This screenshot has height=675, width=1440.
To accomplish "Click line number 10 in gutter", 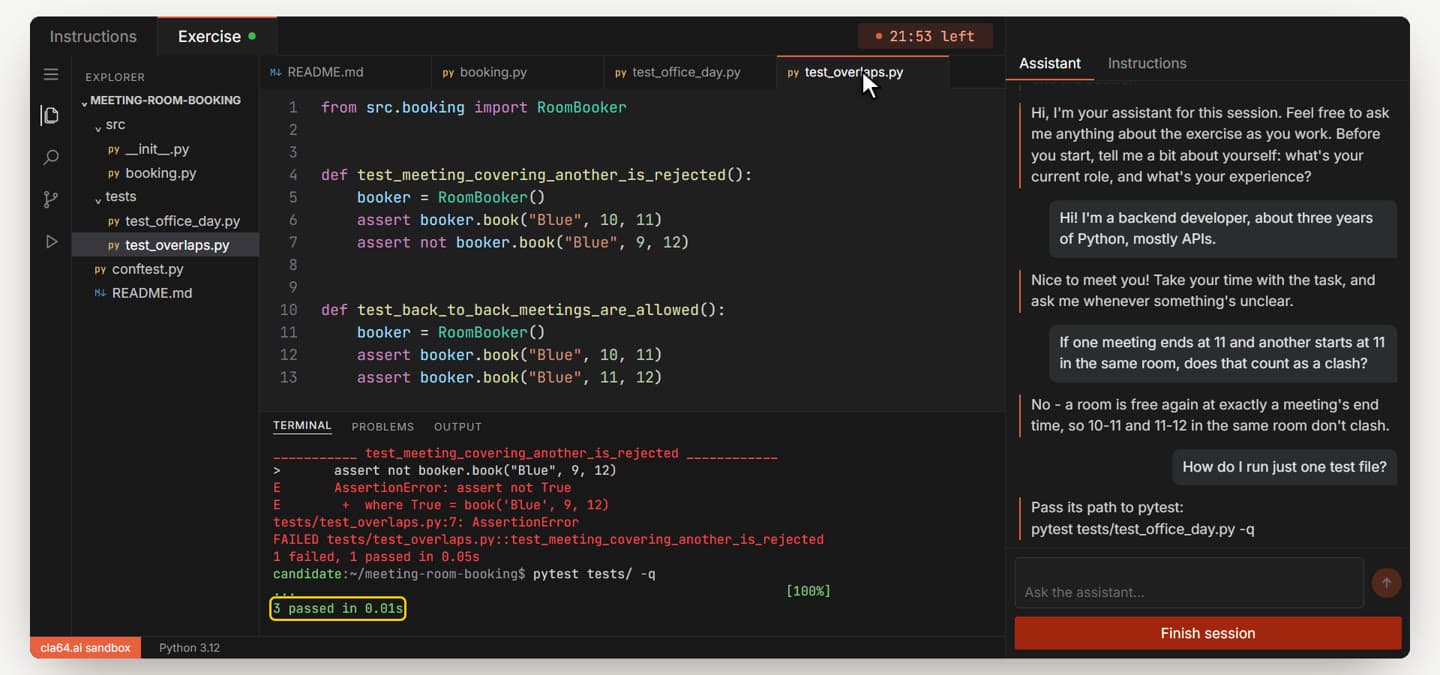I will coord(289,310).
